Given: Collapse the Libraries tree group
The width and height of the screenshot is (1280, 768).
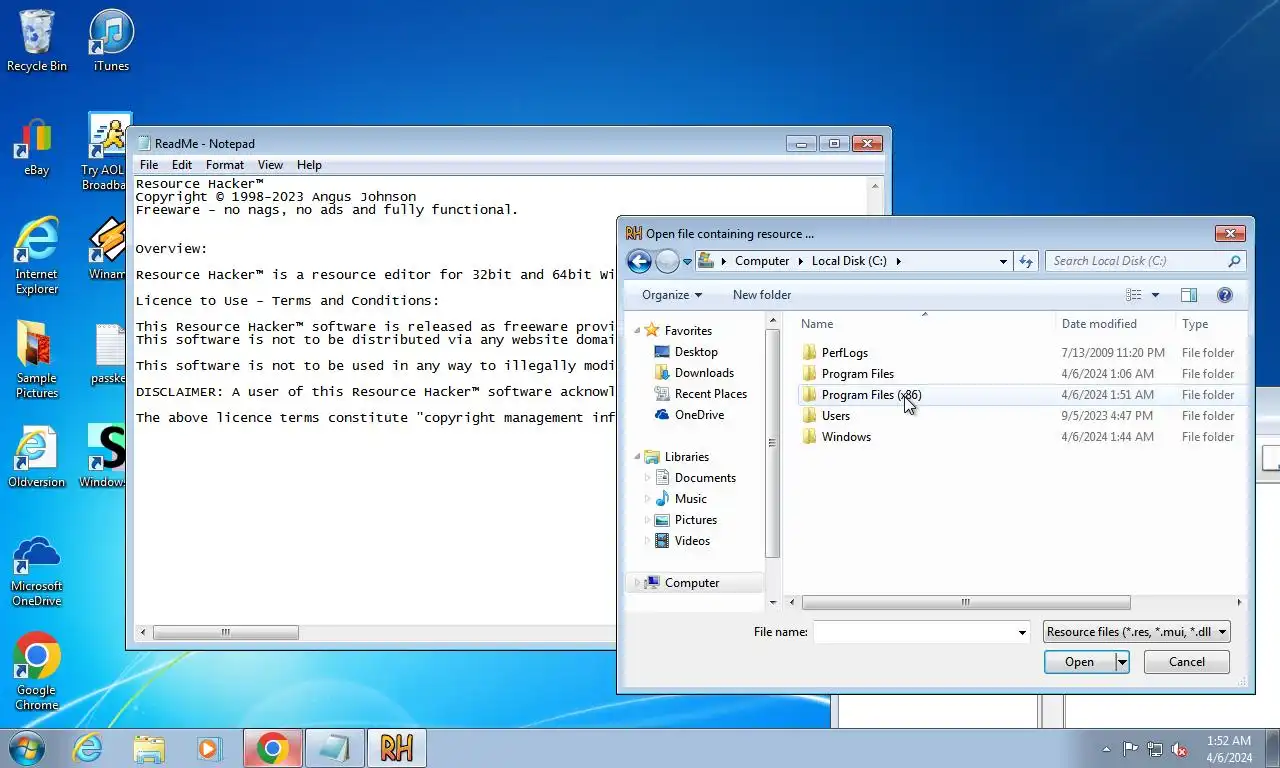Looking at the screenshot, I should pyautogui.click(x=638, y=456).
